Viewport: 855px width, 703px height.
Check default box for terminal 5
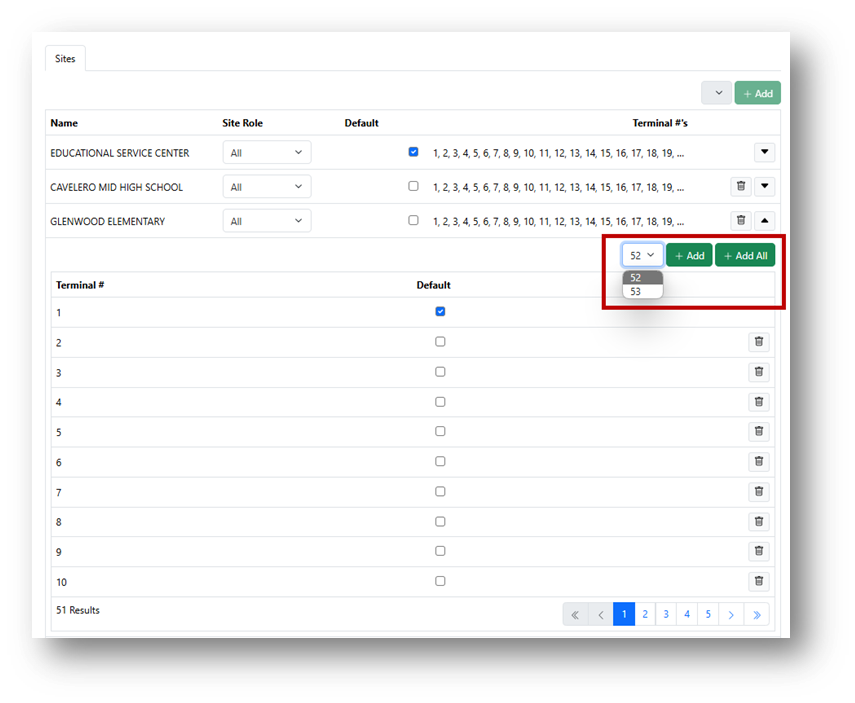440,431
